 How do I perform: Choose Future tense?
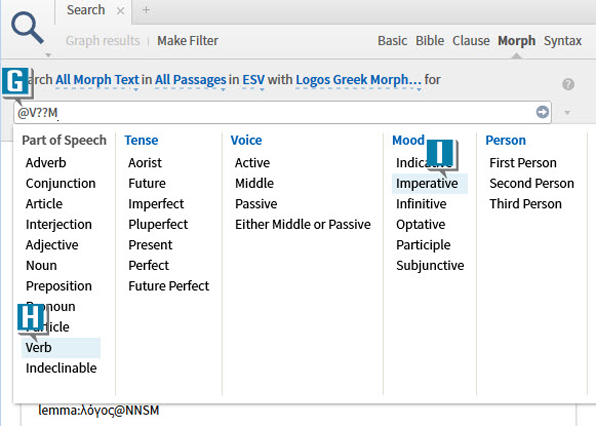(x=147, y=184)
